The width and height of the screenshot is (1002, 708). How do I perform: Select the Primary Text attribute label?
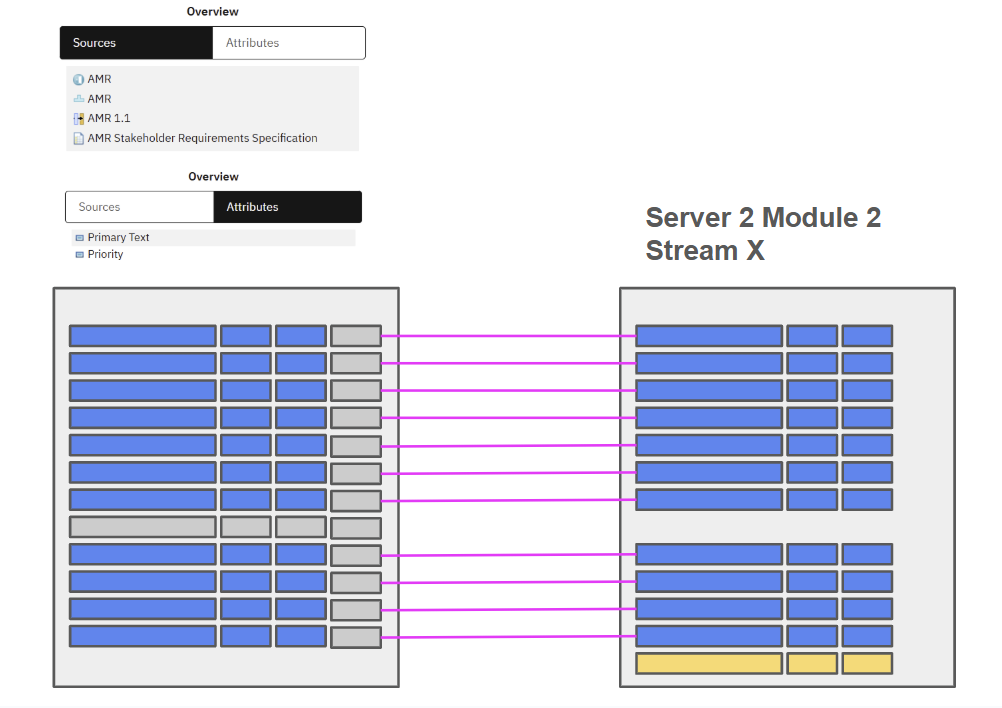point(118,238)
